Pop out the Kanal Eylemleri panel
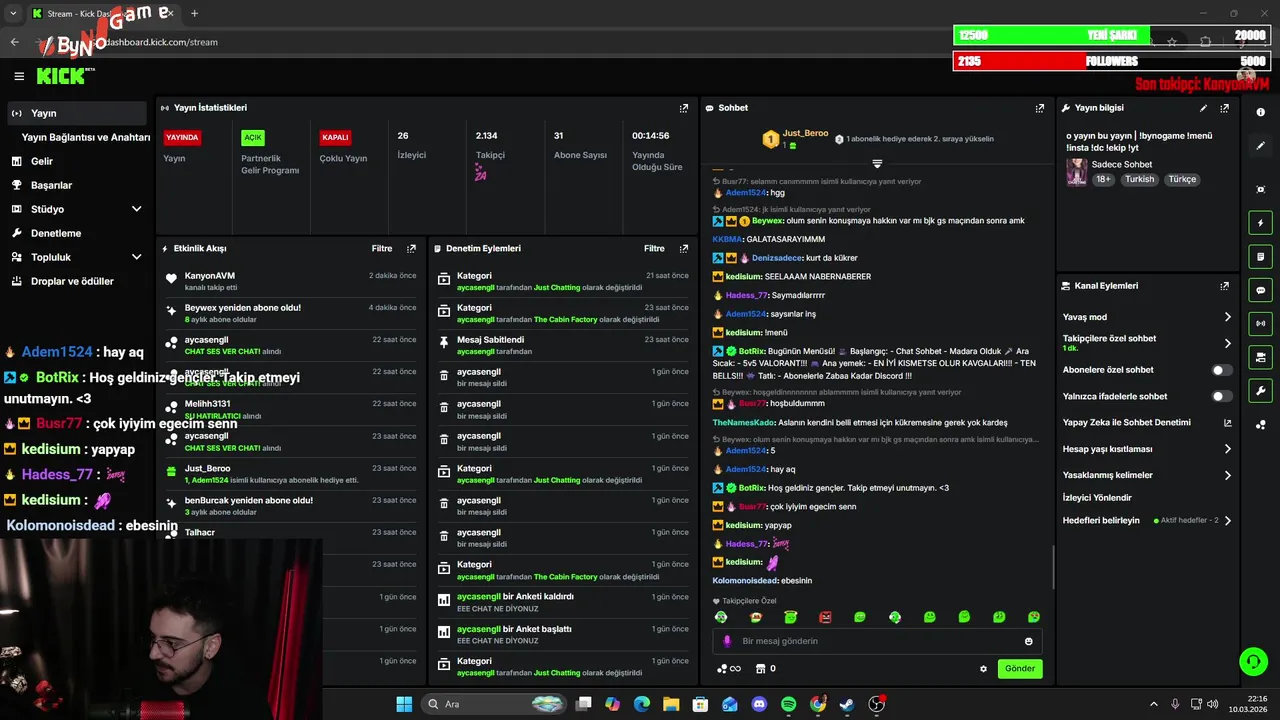This screenshot has width=1280, height=720. 1224,286
